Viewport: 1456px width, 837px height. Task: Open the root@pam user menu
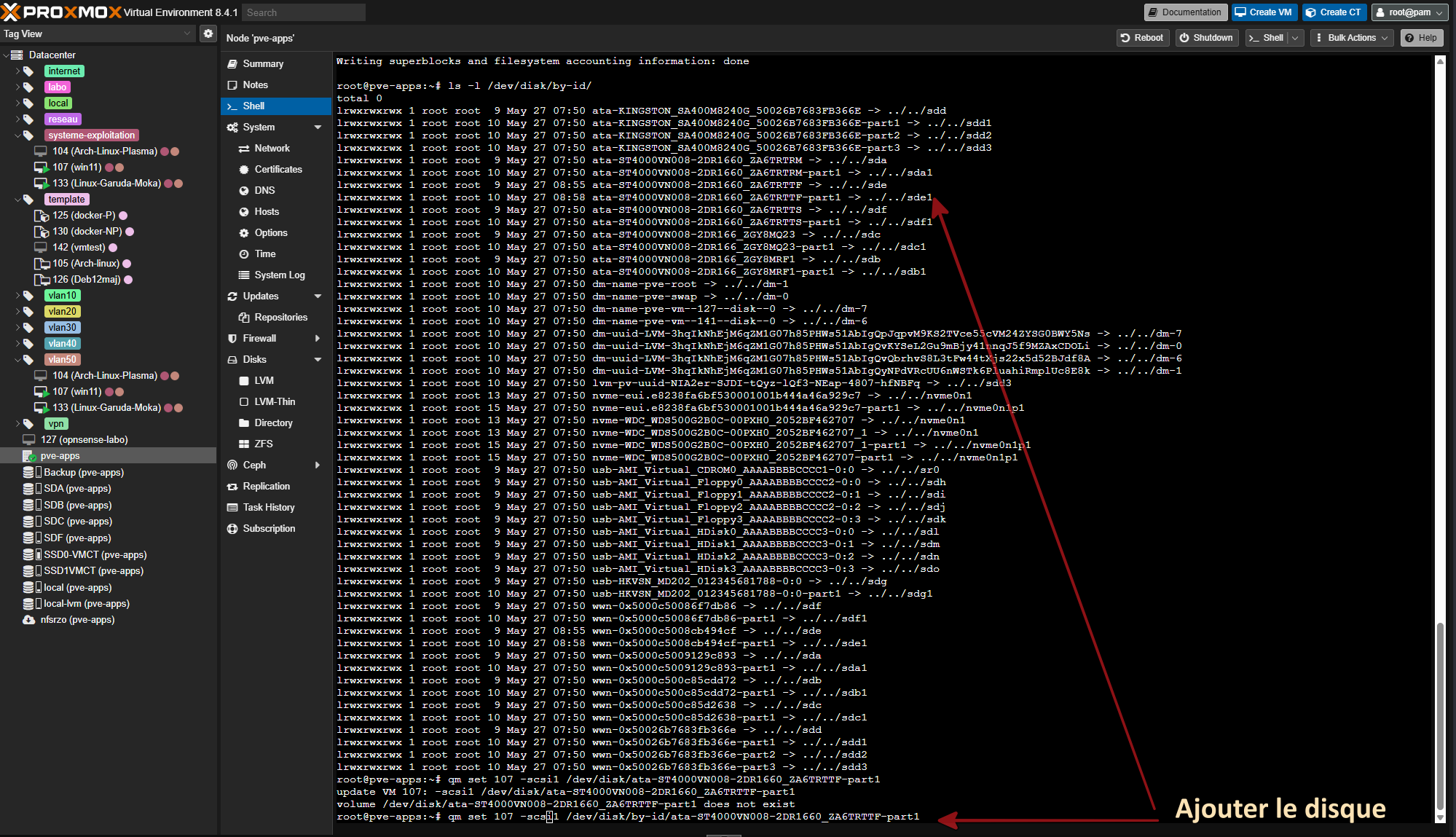click(x=1409, y=12)
